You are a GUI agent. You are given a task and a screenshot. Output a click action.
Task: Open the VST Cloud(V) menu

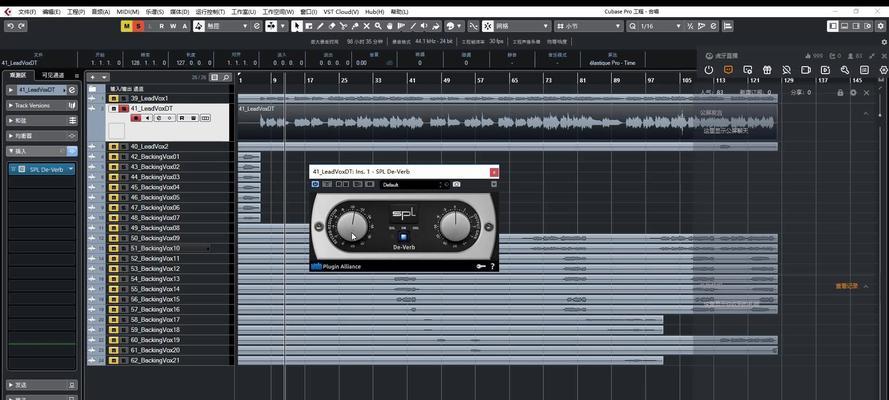click(341, 11)
